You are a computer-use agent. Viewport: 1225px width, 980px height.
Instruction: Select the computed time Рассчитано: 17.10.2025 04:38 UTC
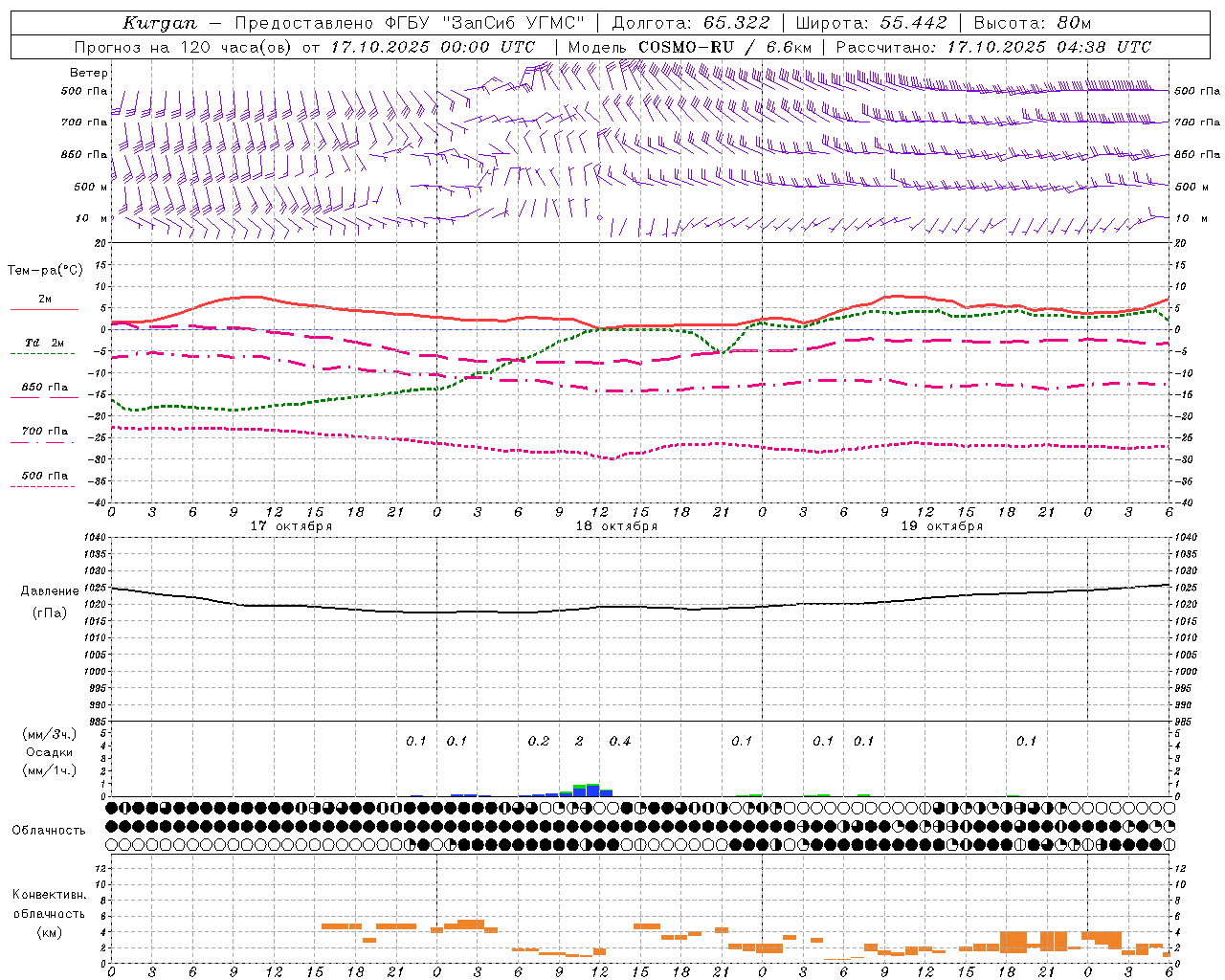click(993, 47)
